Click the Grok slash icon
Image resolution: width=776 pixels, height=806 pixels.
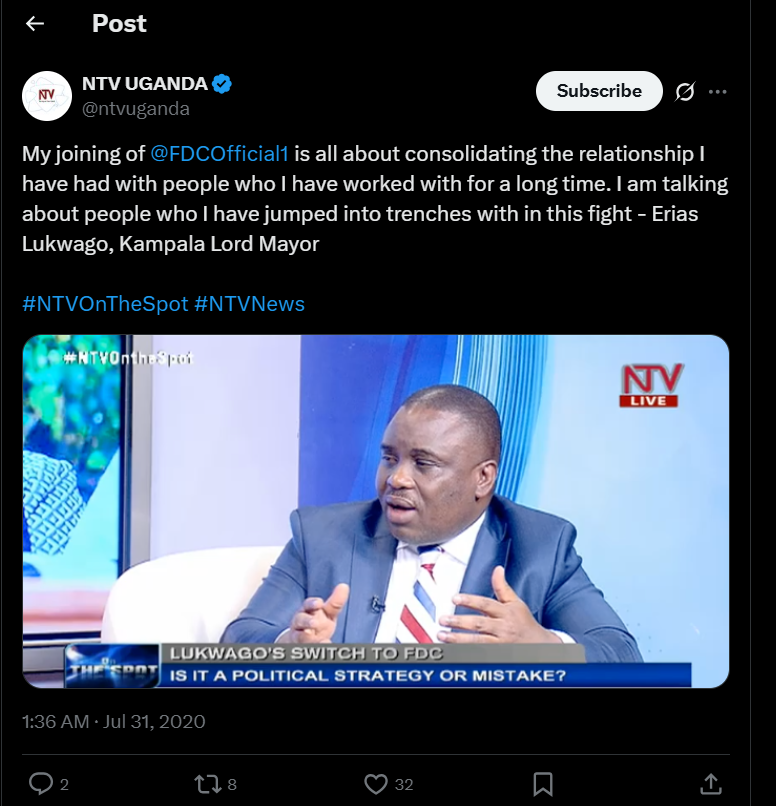pyautogui.click(x=685, y=92)
